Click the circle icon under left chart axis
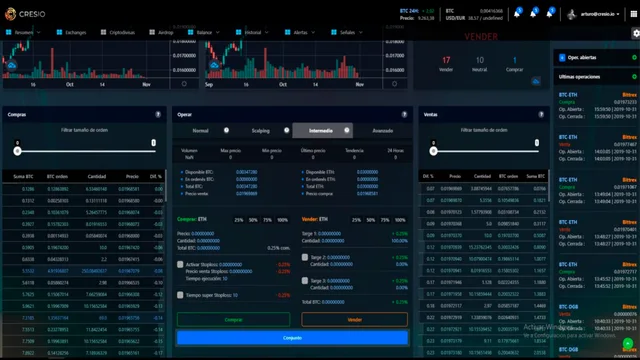640x360 pixels. click(x=184, y=84)
